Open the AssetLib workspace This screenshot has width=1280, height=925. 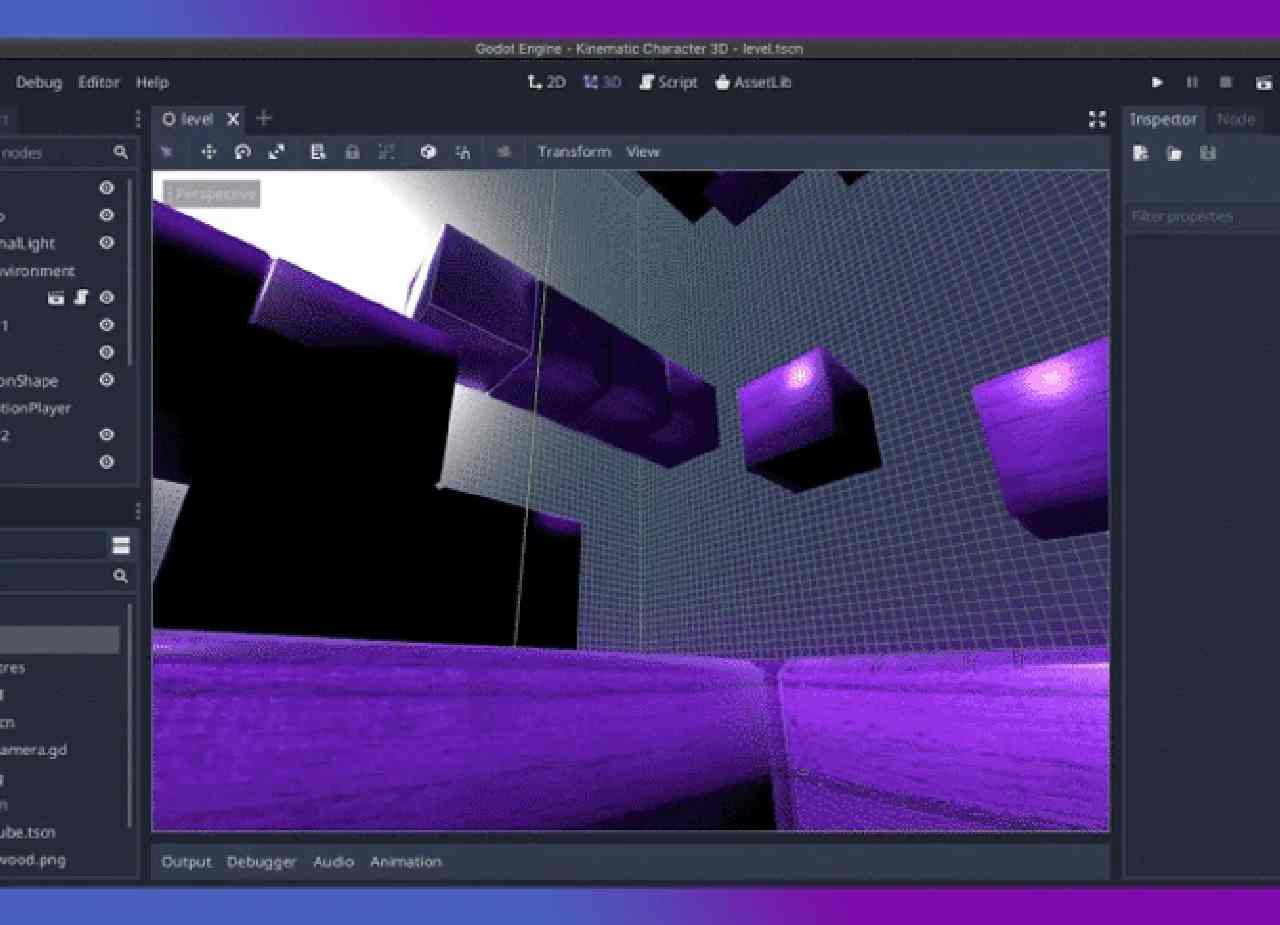753,82
